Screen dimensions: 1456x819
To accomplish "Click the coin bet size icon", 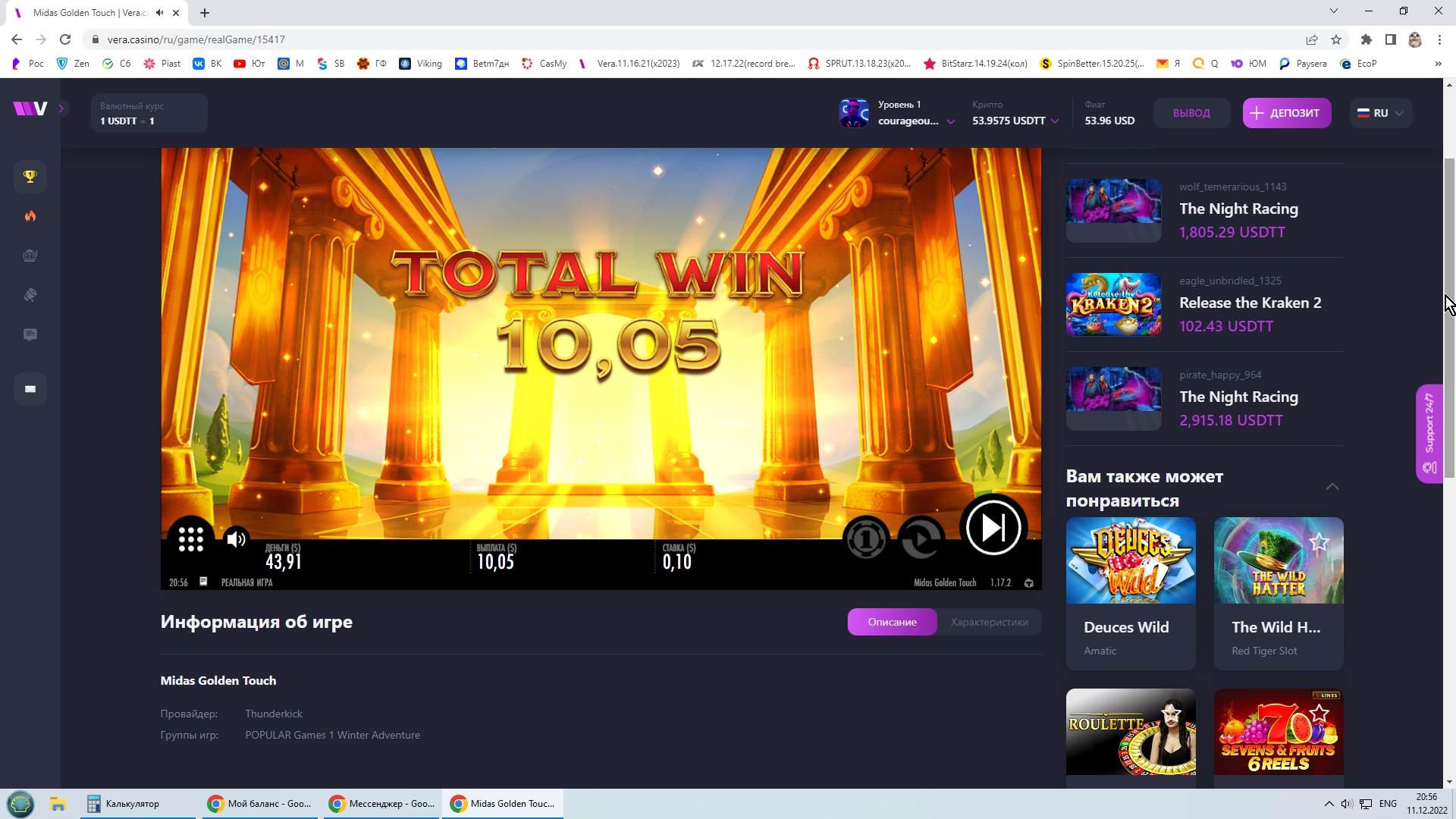I will (866, 538).
